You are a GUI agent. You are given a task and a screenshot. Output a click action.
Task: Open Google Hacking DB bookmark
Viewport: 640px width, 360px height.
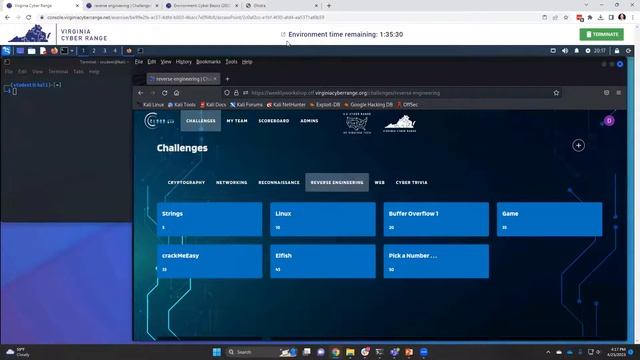tap(368, 104)
